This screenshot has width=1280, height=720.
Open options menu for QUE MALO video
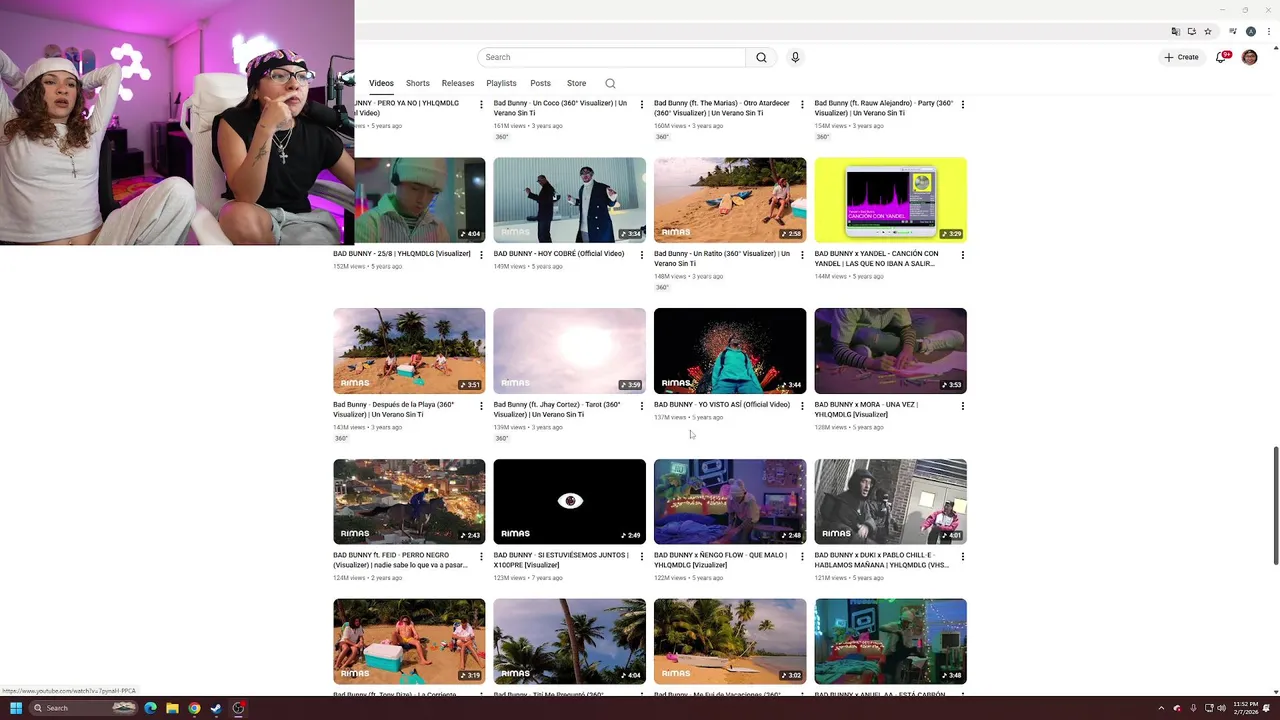(x=802, y=556)
